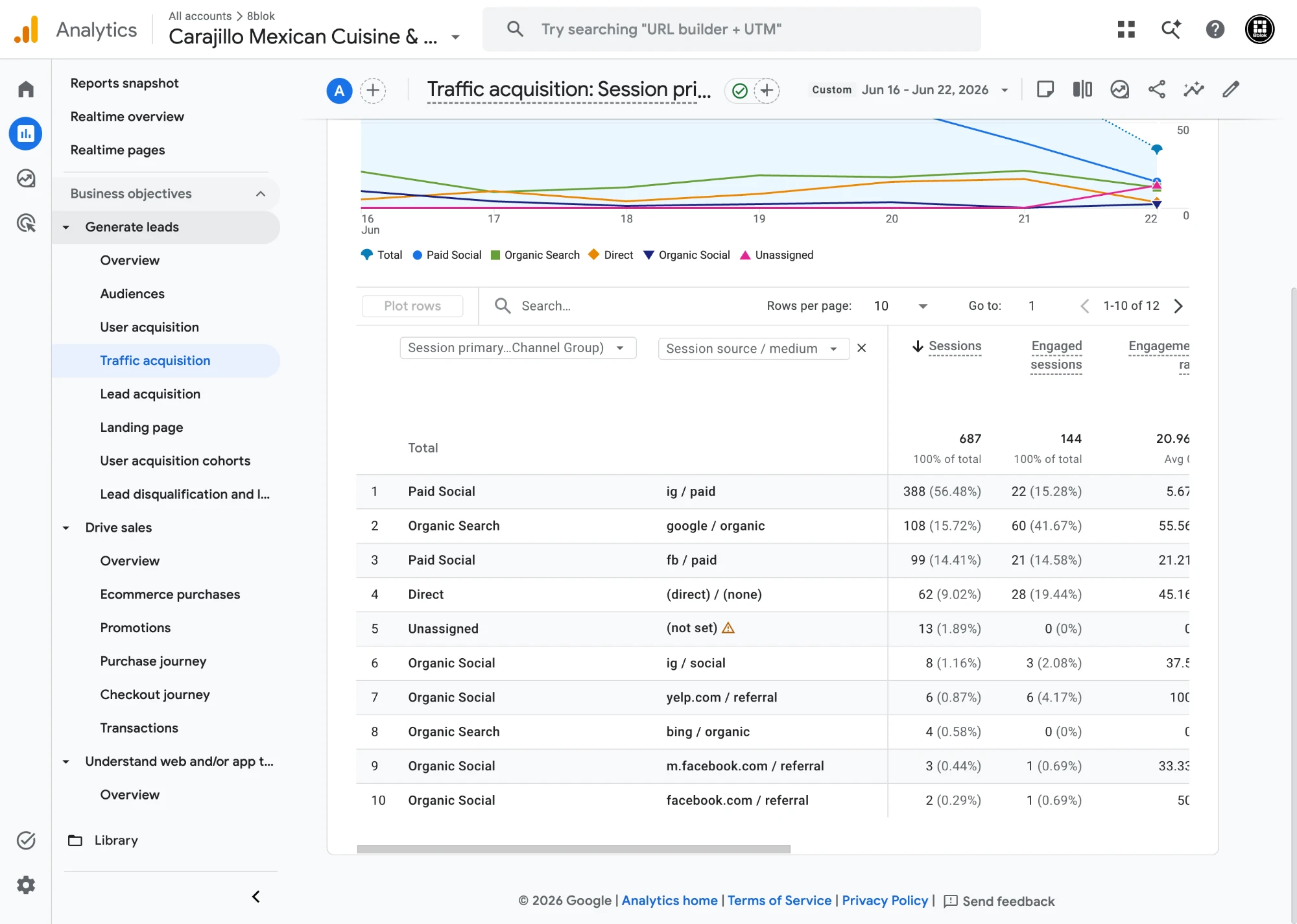Open the annotations note icon
This screenshot has height=924, width=1297.
(x=1045, y=89)
